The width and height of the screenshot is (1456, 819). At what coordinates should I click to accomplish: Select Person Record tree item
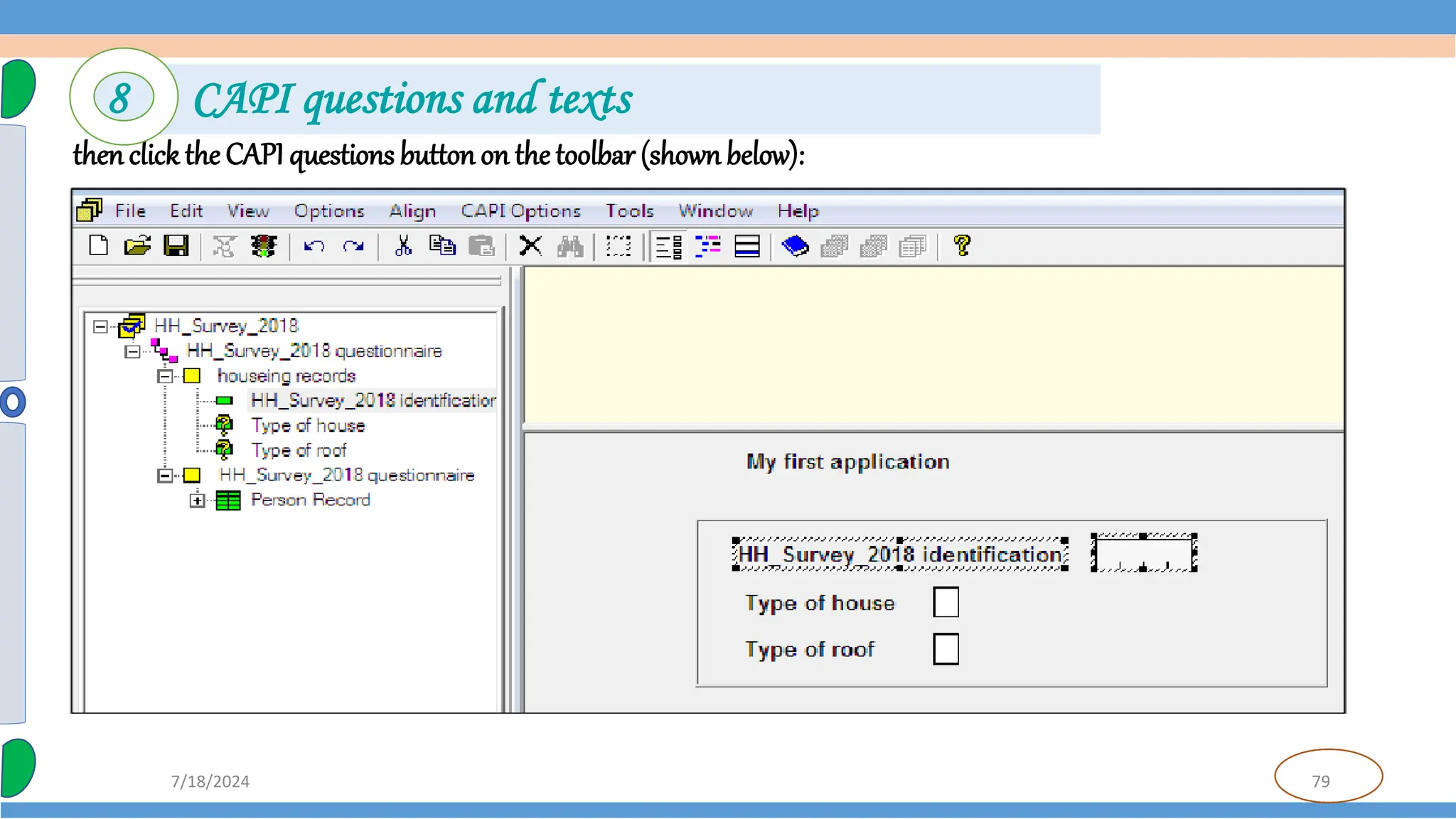point(311,500)
